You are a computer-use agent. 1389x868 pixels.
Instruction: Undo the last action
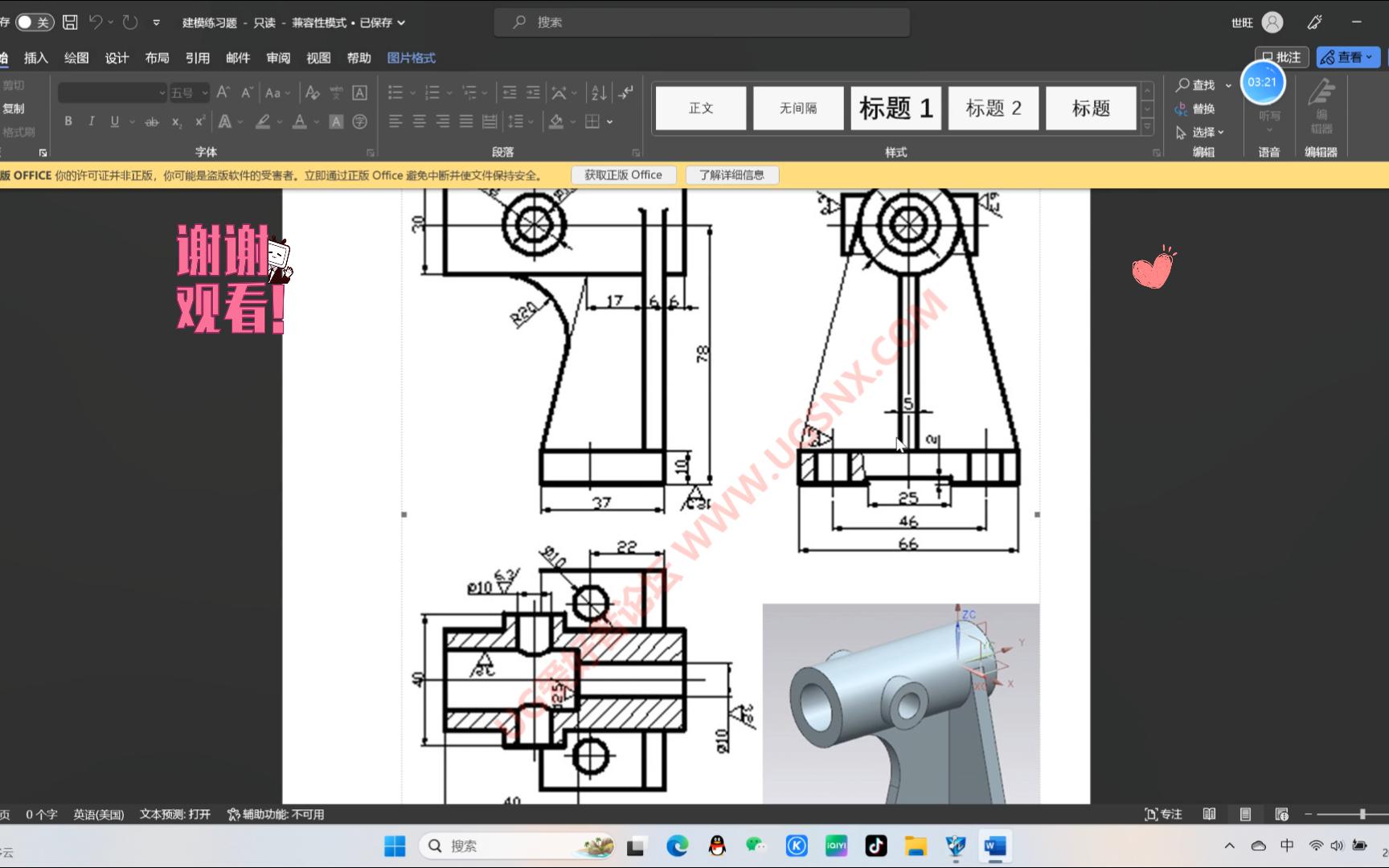coord(96,23)
